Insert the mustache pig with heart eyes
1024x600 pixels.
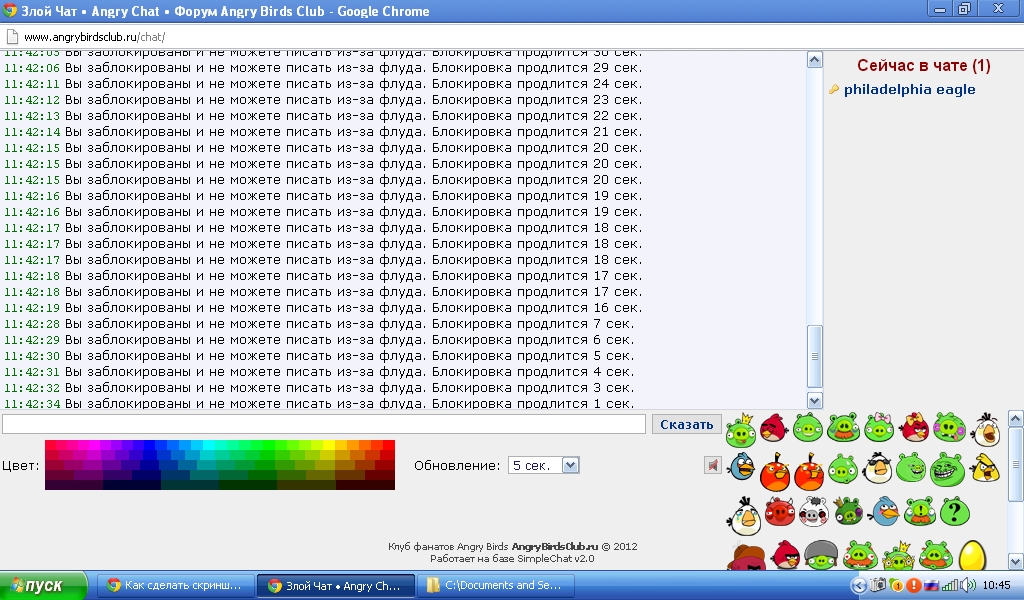[x=860, y=556]
